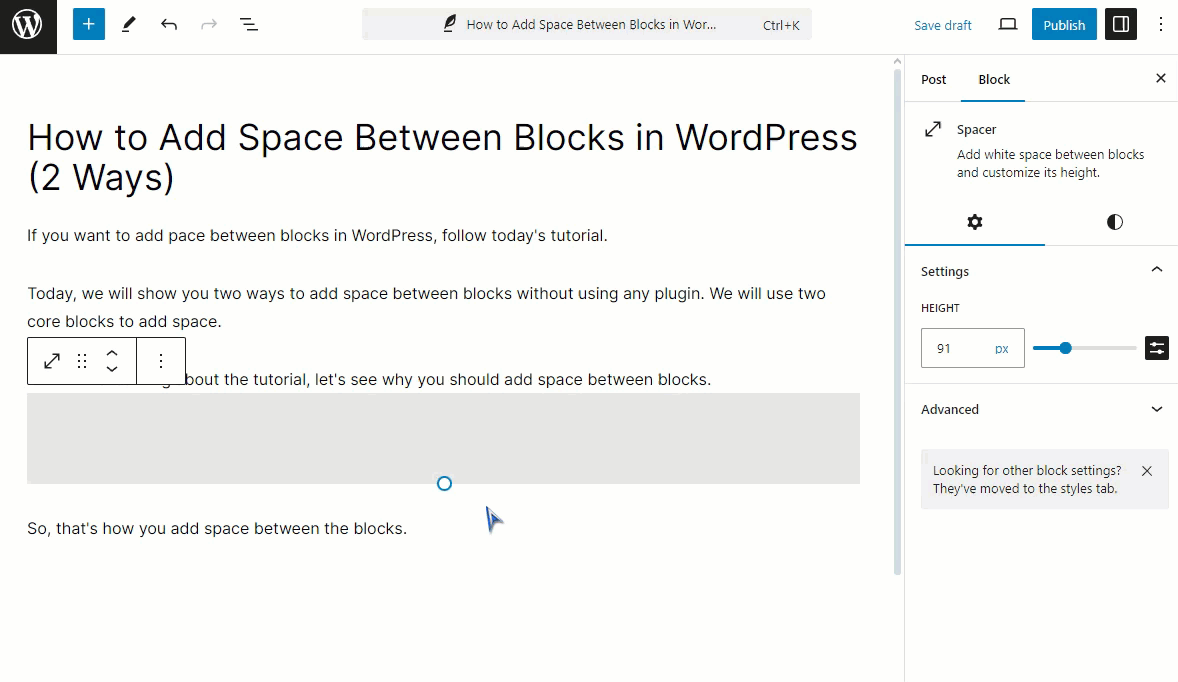The width and height of the screenshot is (1178, 682).
Task: Undo the last change
Action: pos(169,25)
